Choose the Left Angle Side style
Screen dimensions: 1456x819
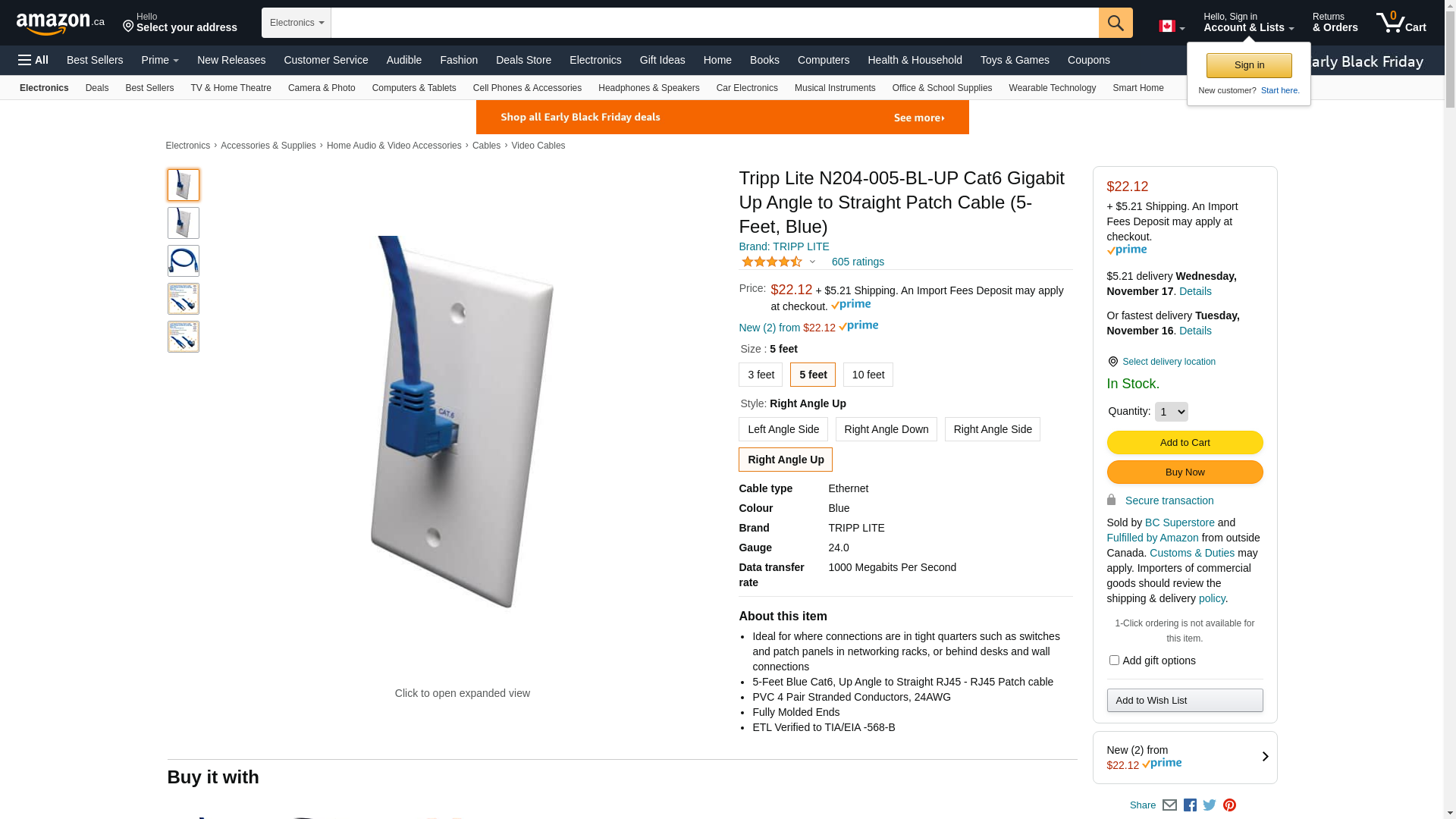click(783, 429)
